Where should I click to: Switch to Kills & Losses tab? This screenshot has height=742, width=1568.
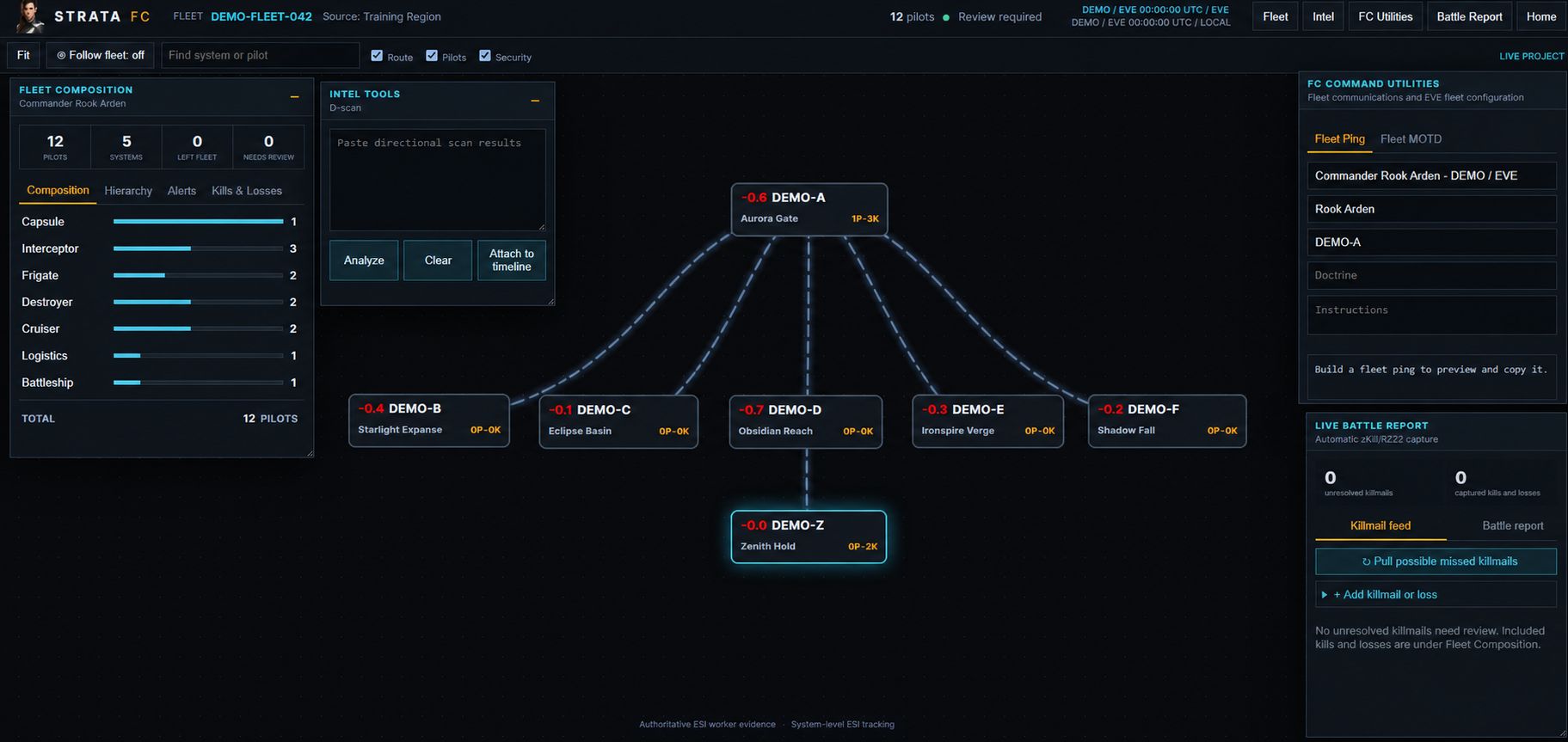(247, 191)
